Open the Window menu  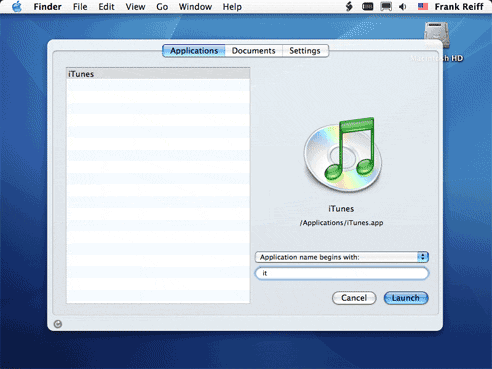195,7
